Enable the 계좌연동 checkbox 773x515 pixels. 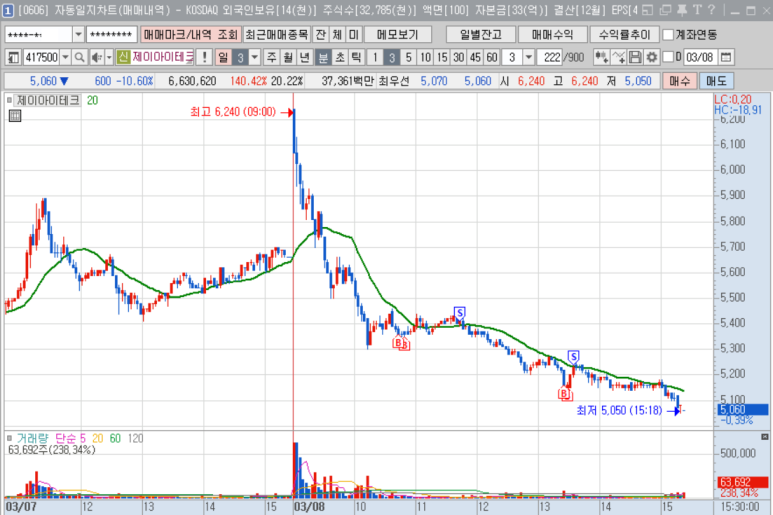click(669, 34)
